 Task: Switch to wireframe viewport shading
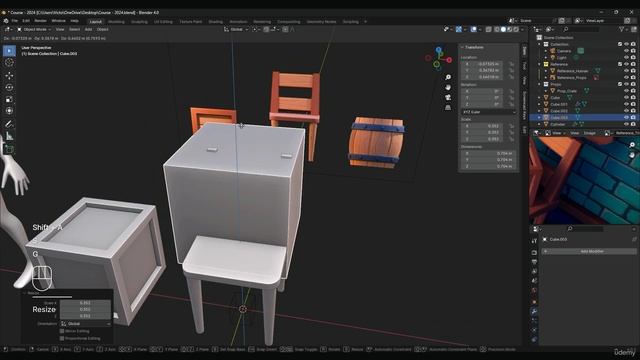click(497, 29)
